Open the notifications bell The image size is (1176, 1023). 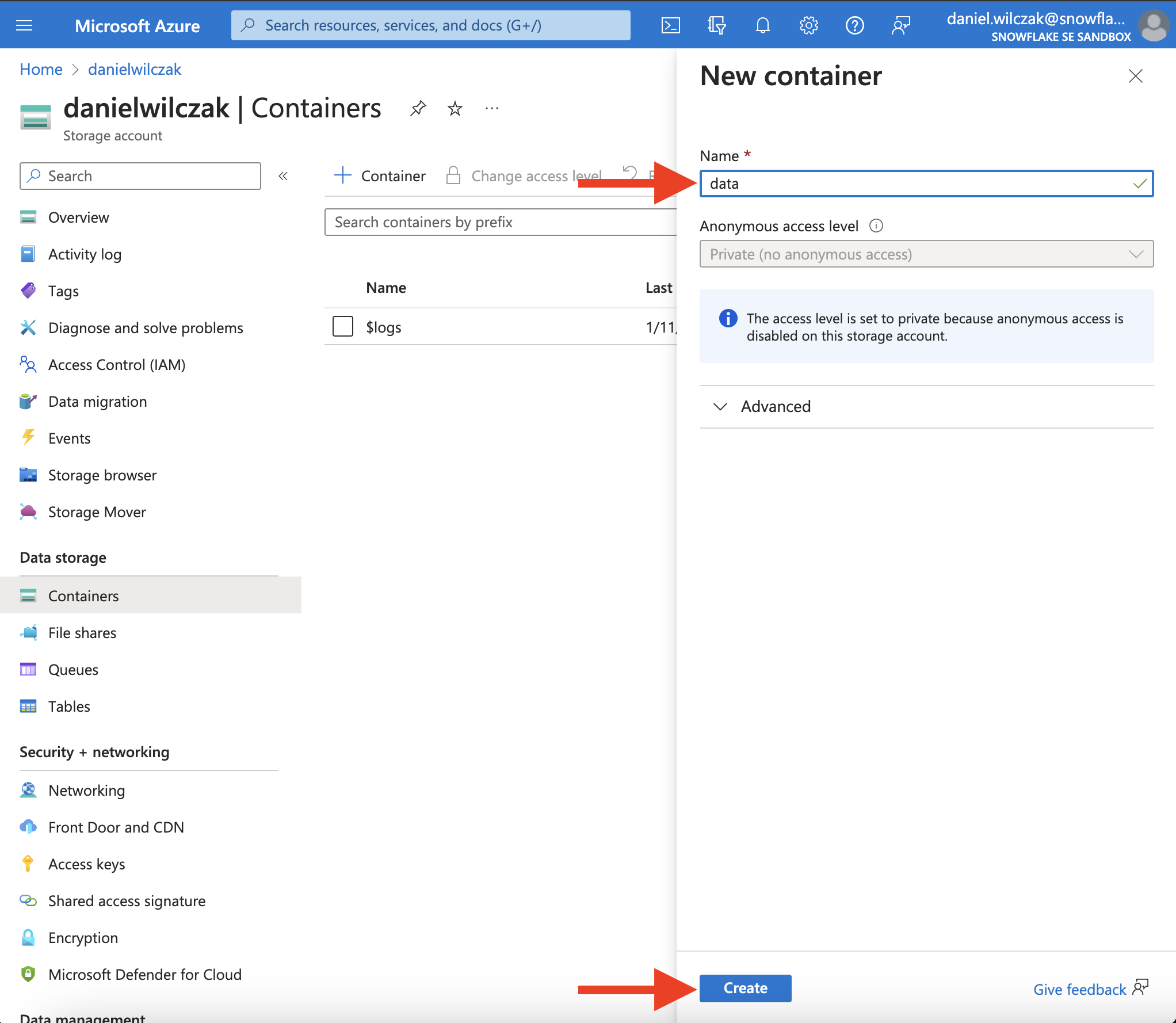pyautogui.click(x=762, y=25)
